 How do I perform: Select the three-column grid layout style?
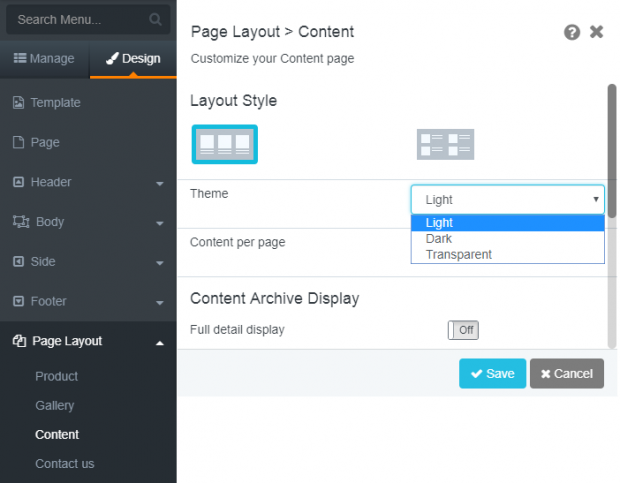coord(225,144)
